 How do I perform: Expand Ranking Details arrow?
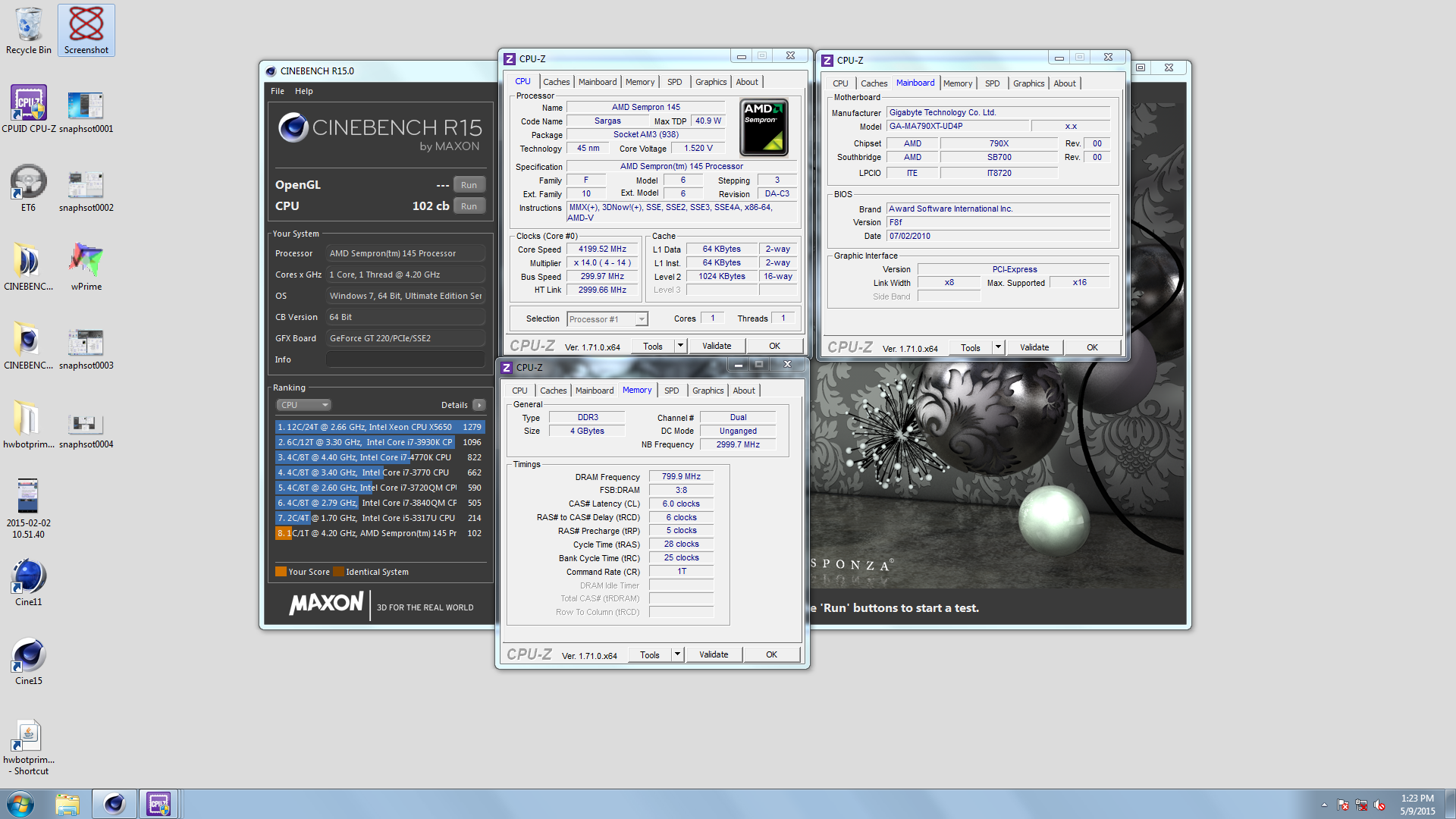coord(479,405)
